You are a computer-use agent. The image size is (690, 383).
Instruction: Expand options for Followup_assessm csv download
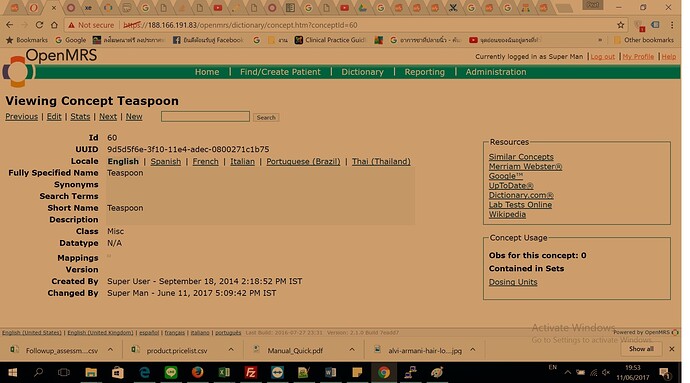[110, 350]
